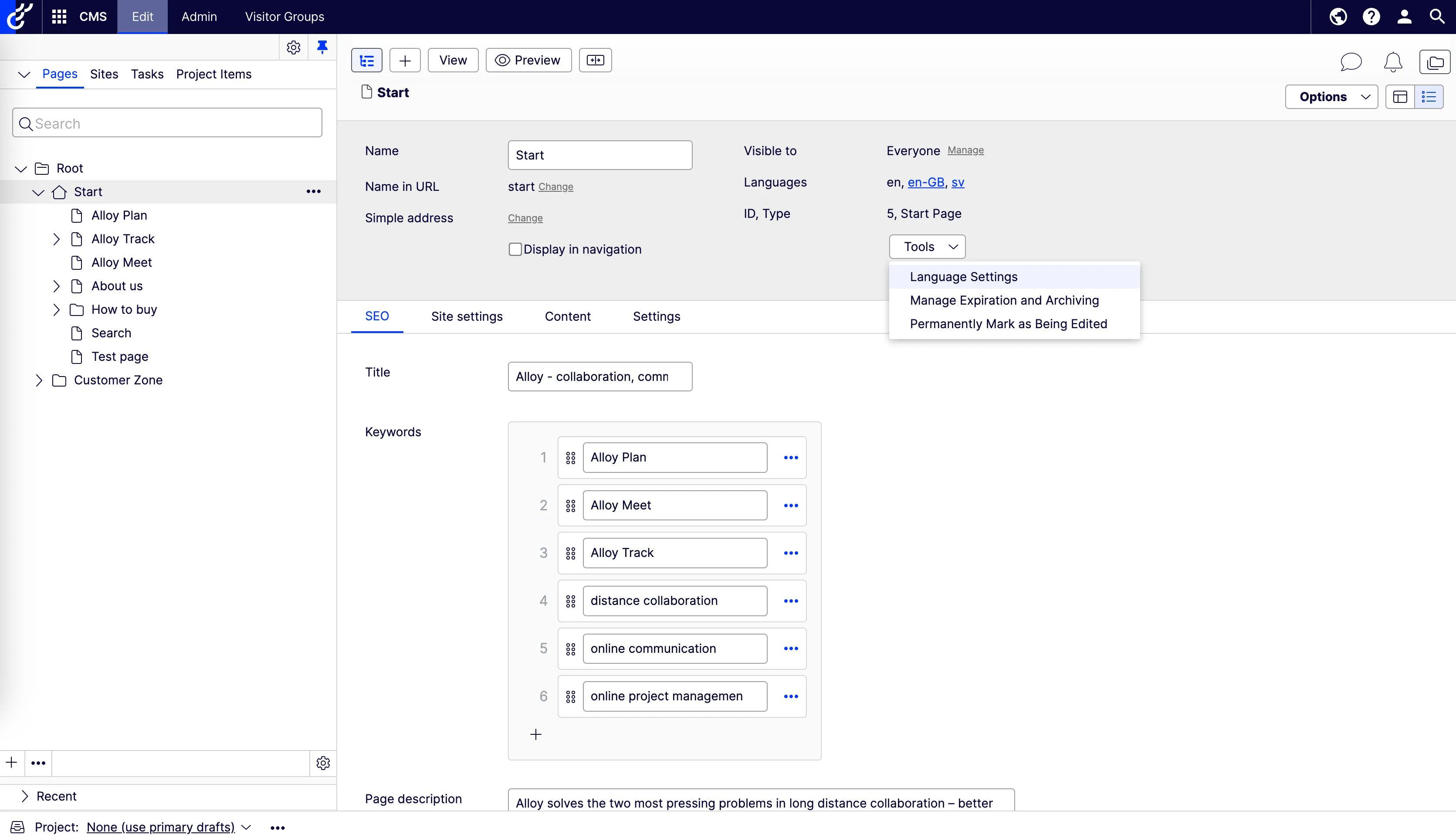Open options menu for online communication keyword
1456x835 pixels.
[x=791, y=648]
